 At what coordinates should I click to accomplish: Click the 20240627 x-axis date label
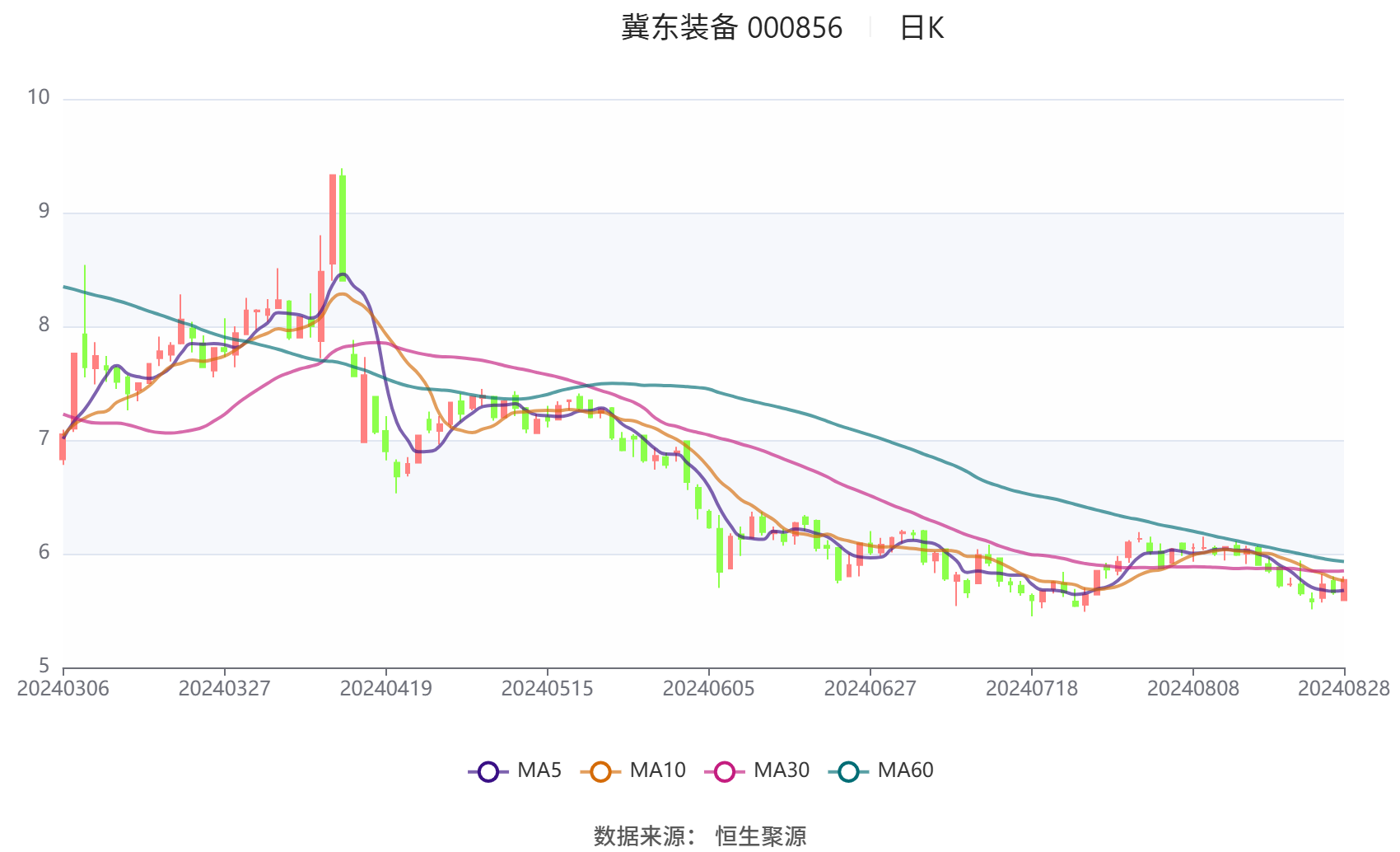(x=870, y=689)
